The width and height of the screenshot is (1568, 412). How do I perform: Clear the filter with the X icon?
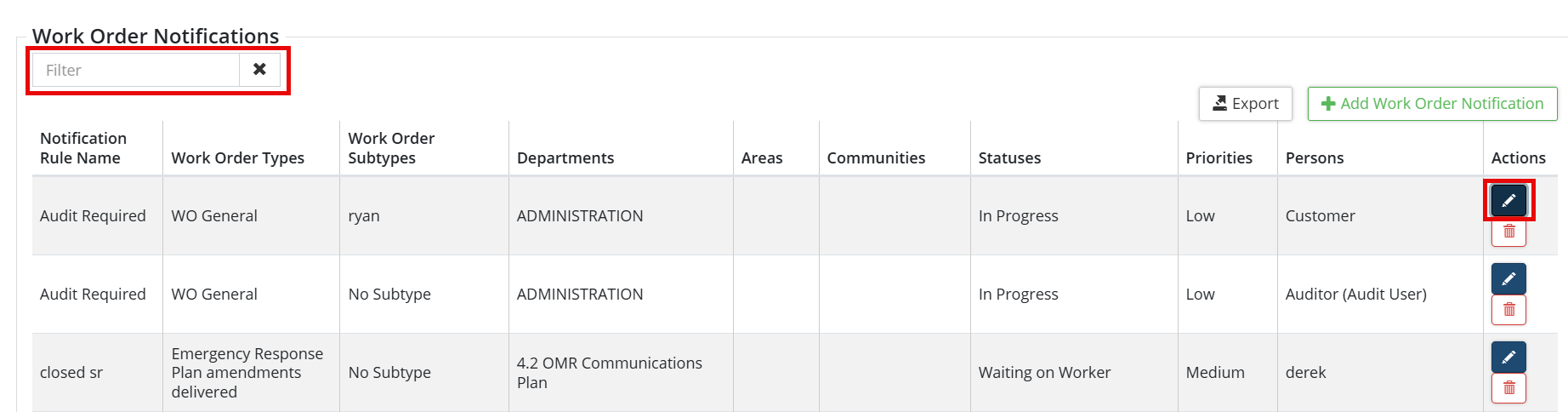(259, 70)
